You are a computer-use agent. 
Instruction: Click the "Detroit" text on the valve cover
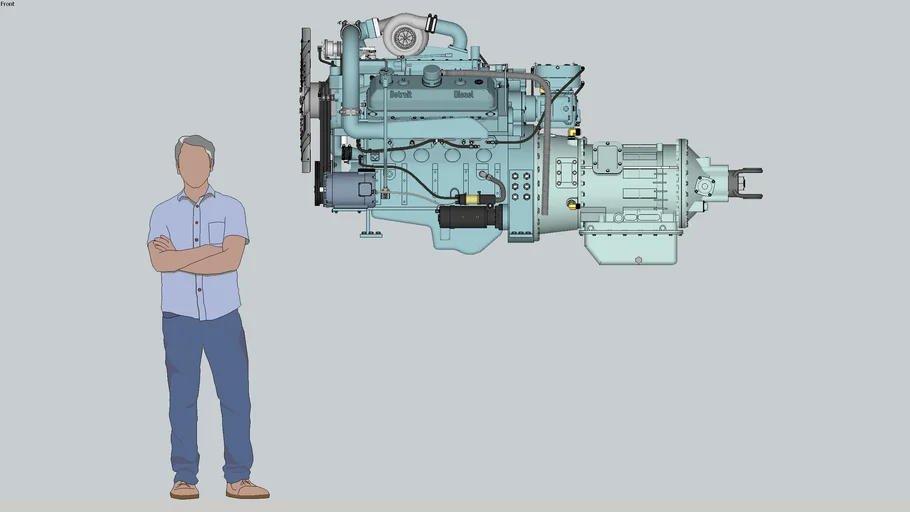(401, 95)
